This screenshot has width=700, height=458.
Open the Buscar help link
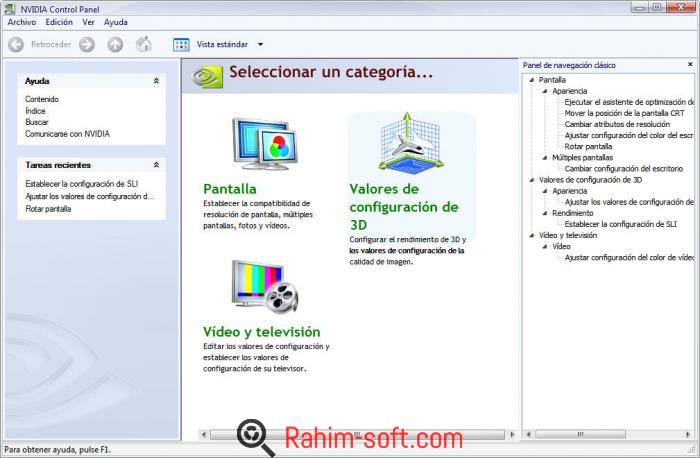click(x=37, y=122)
